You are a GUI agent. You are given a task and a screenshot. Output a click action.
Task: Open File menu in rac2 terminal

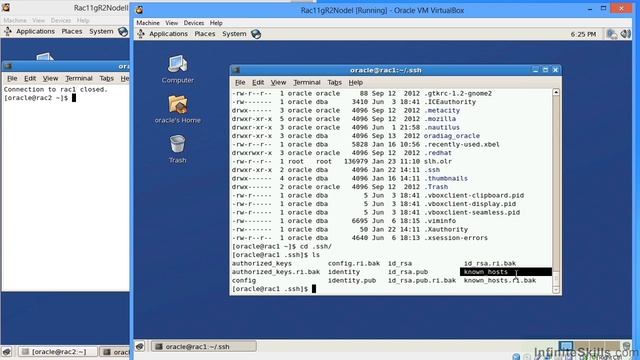click(12, 78)
